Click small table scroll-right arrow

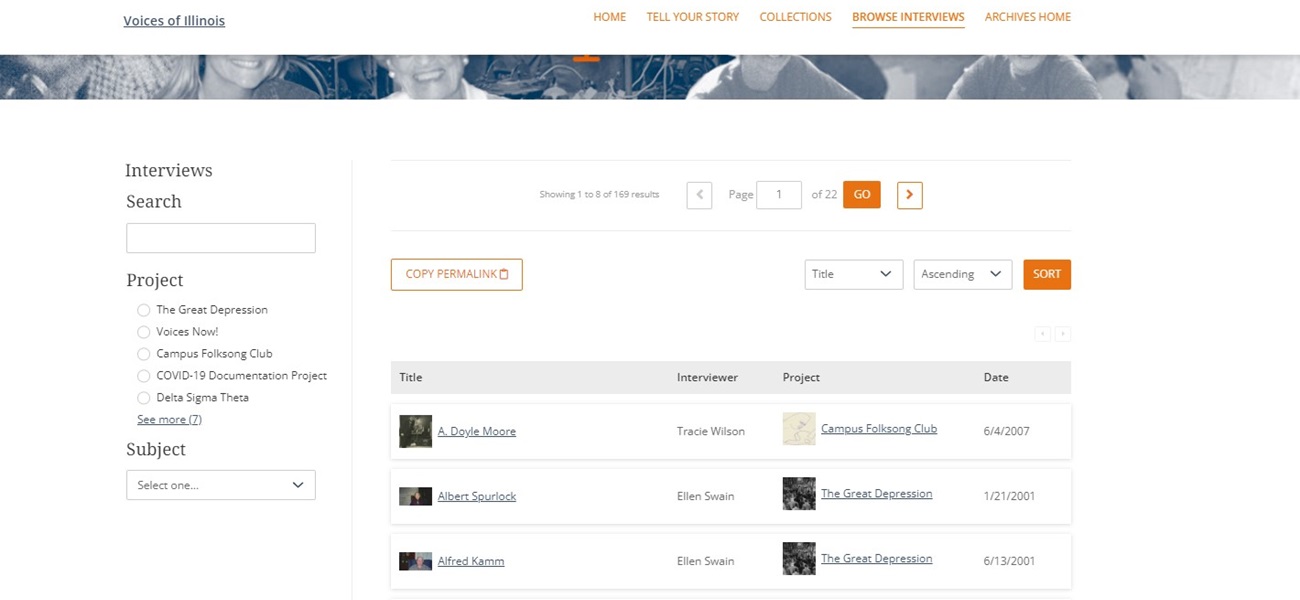[x=1062, y=334]
